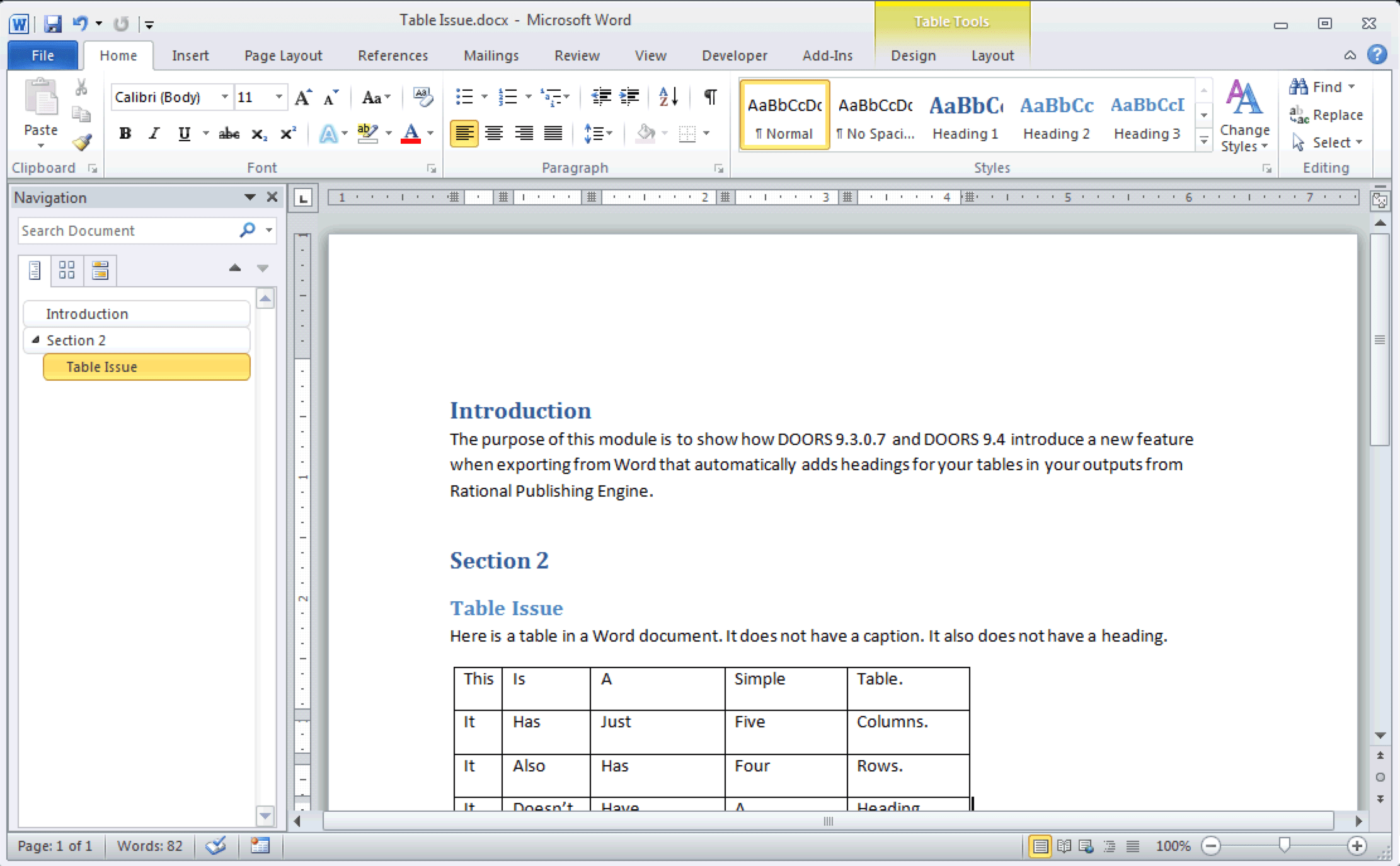This screenshot has height=866, width=1400.
Task: Apply the Heading 1 style
Action: 965,115
